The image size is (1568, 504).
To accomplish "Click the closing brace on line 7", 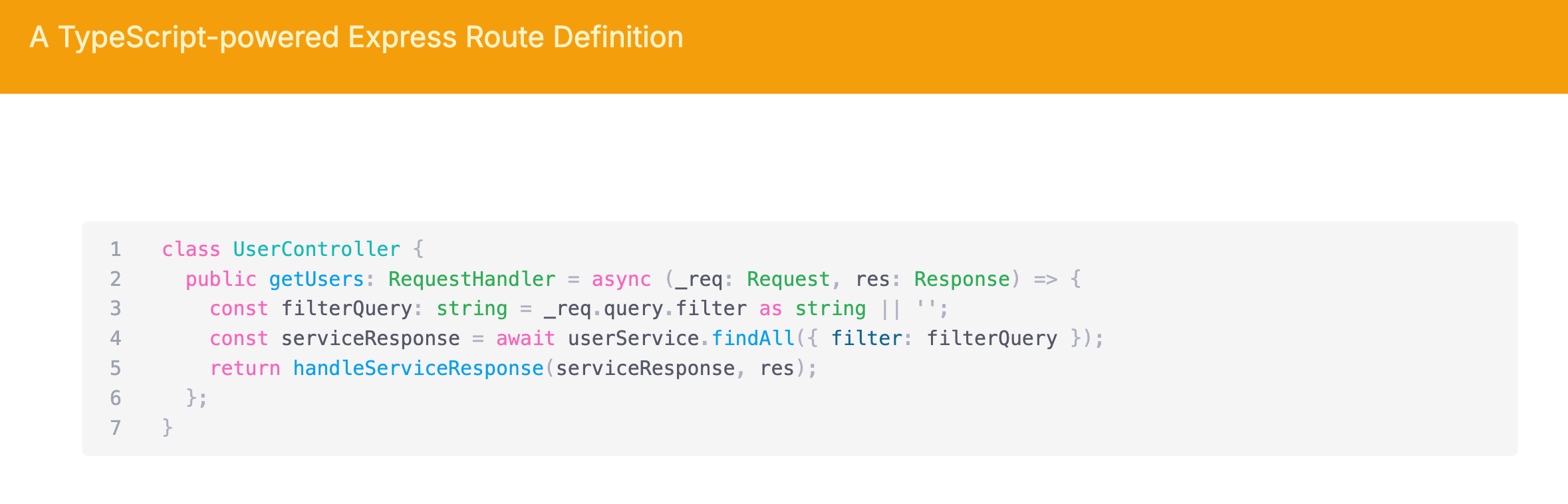I will [168, 427].
